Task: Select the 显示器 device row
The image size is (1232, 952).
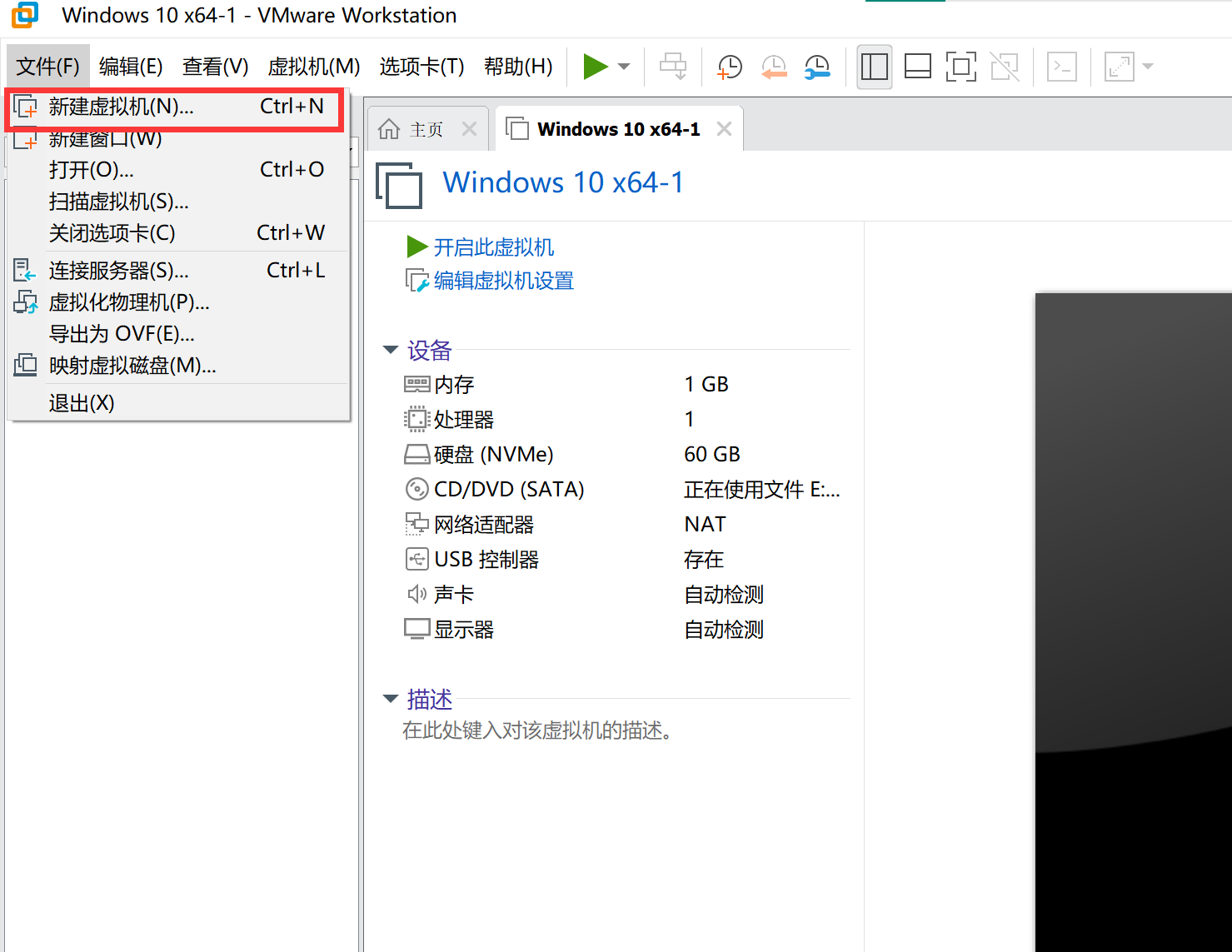Action: (x=626, y=630)
